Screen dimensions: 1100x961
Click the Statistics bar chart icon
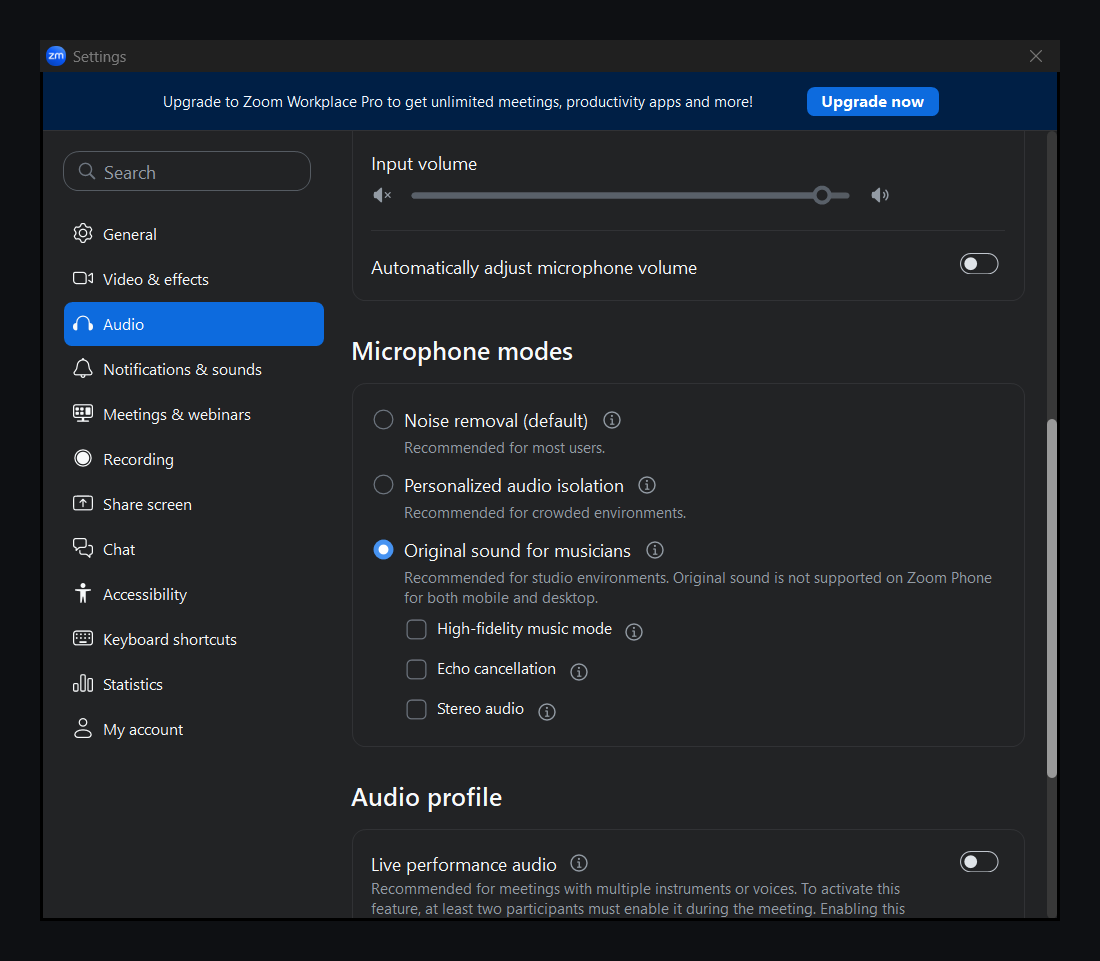coord(83,683)
